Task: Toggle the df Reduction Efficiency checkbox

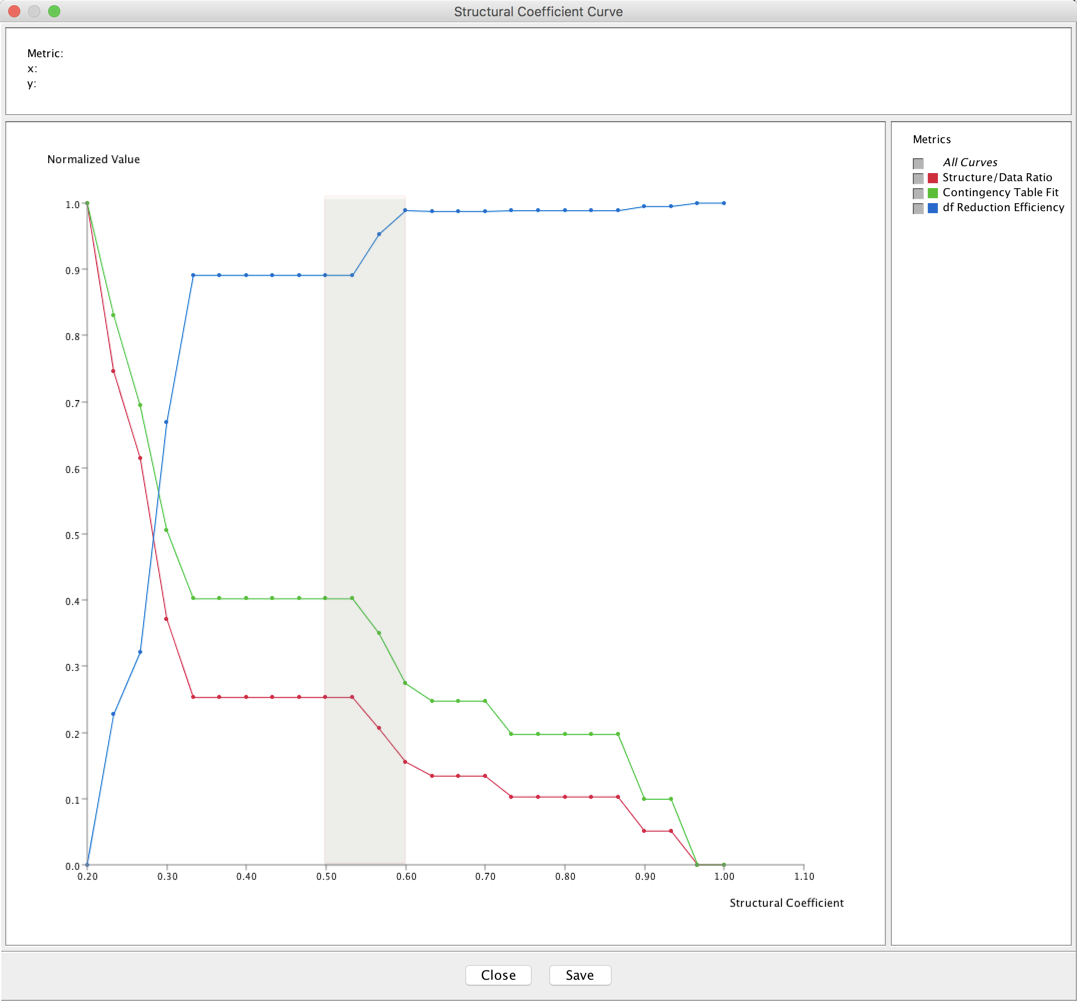Action: pos(918,208)
